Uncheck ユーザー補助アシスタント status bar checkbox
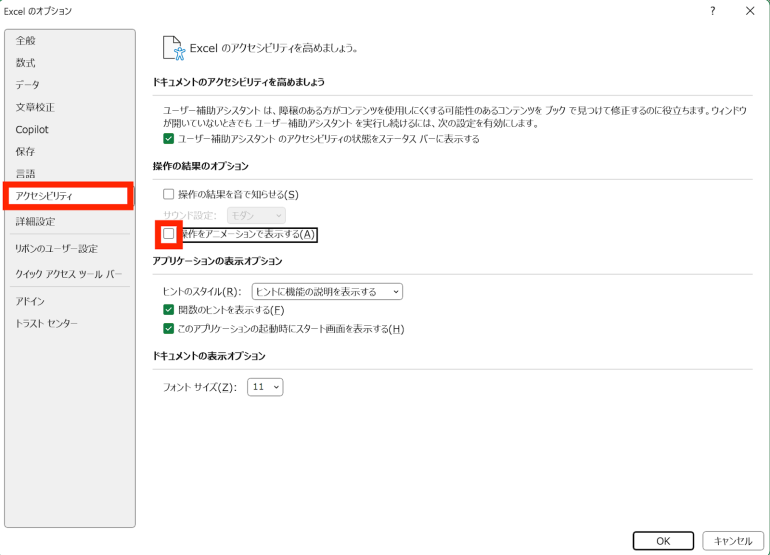This screenshot has width=770, height=555. [168, 139]
